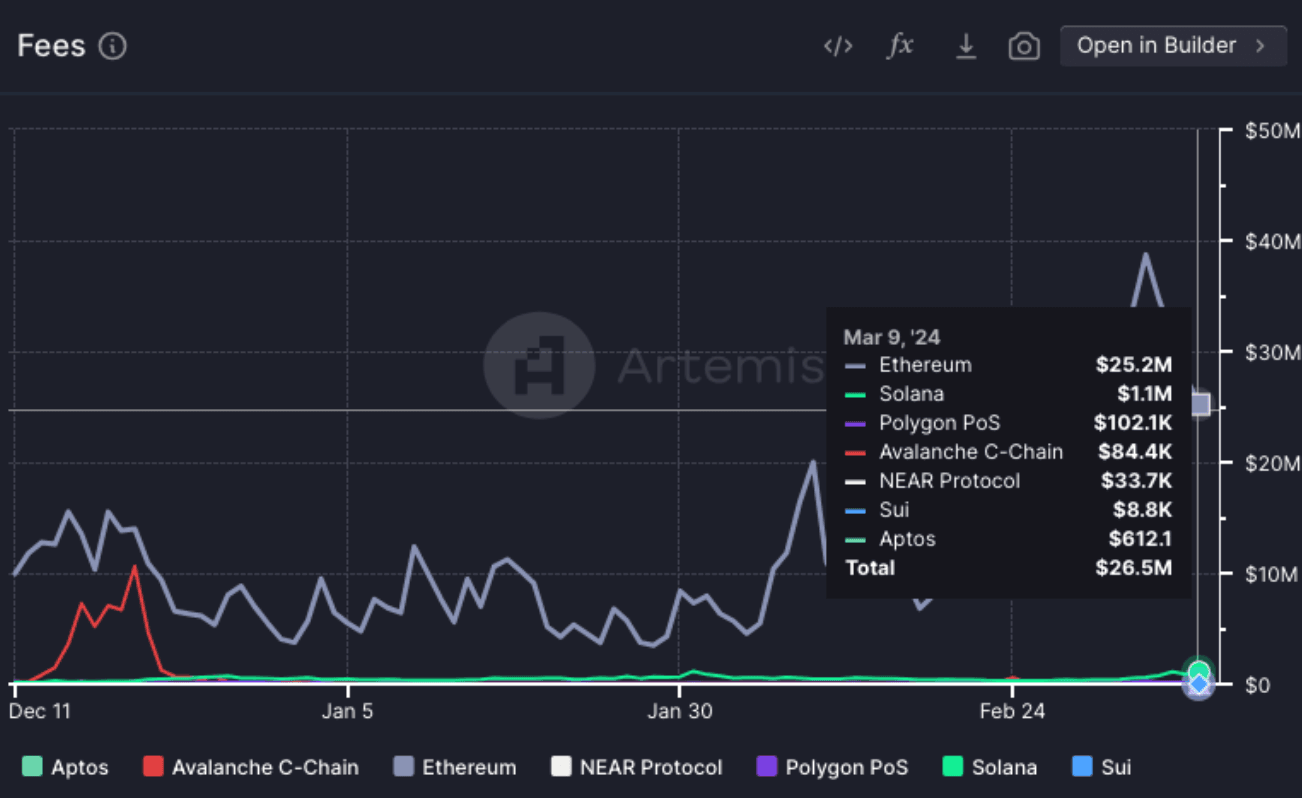Hide the Avalanche C-Chain series

click(x=251, y=767)
